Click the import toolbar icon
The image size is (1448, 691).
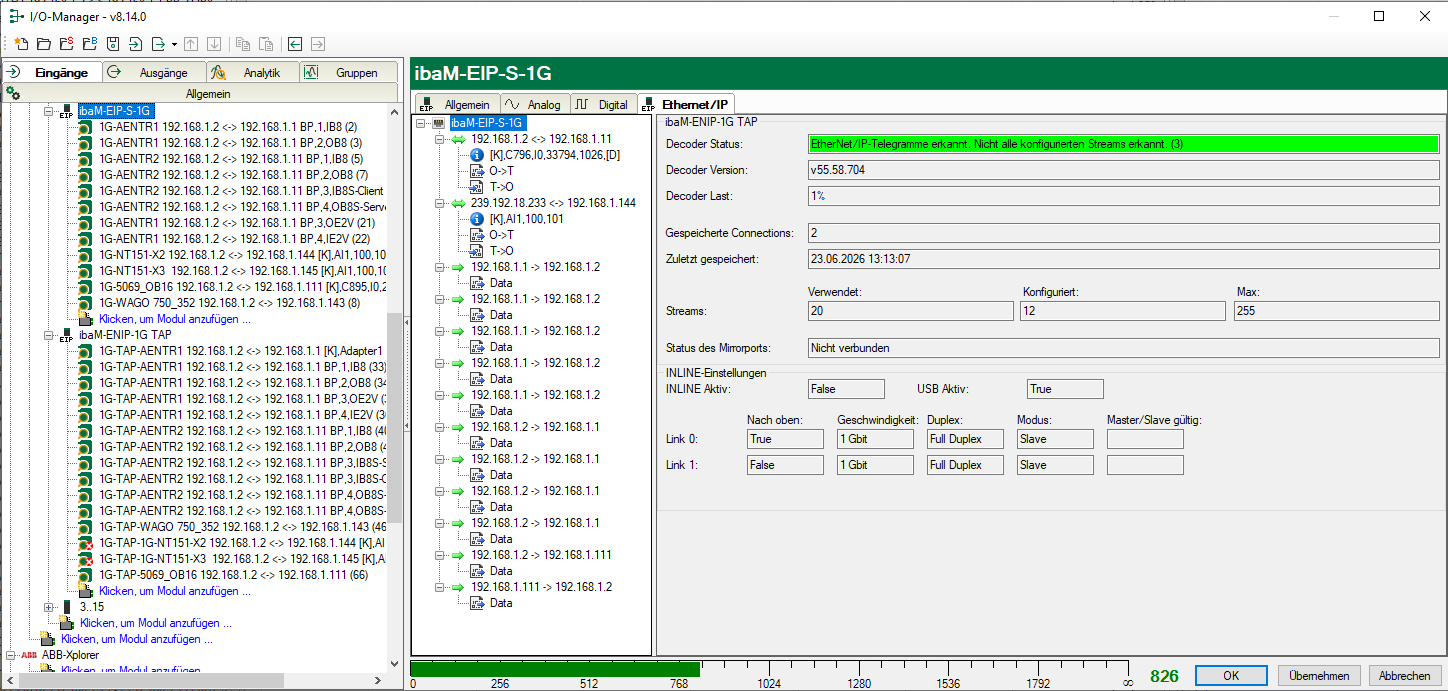pos(135,44)
